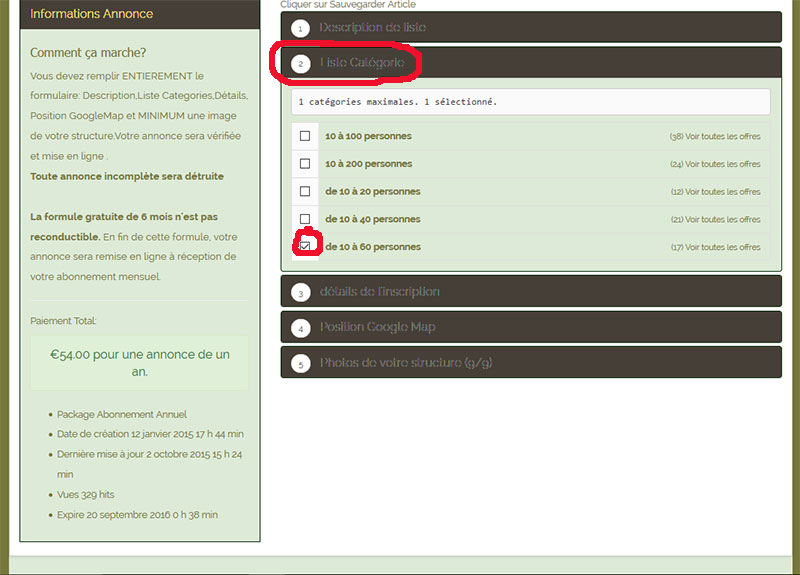This screenshot has width=800, height=575.
Task: Uncheck the de 10 à 60 personnes checkbox
Action: point(305,246)
